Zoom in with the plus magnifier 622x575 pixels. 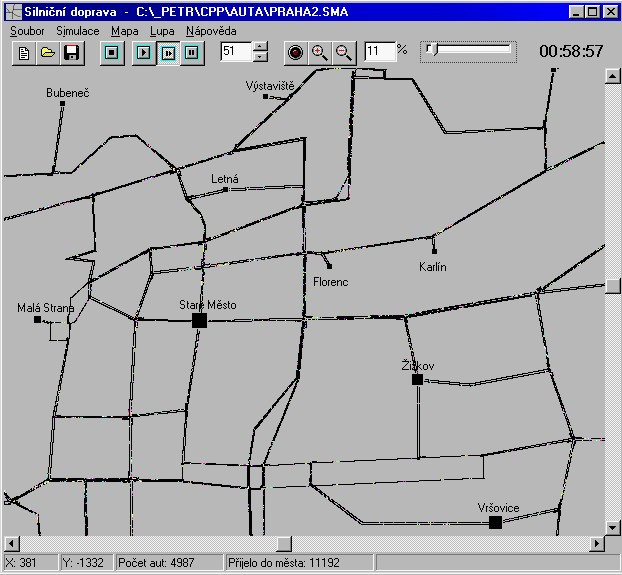(x=320, y=53)
